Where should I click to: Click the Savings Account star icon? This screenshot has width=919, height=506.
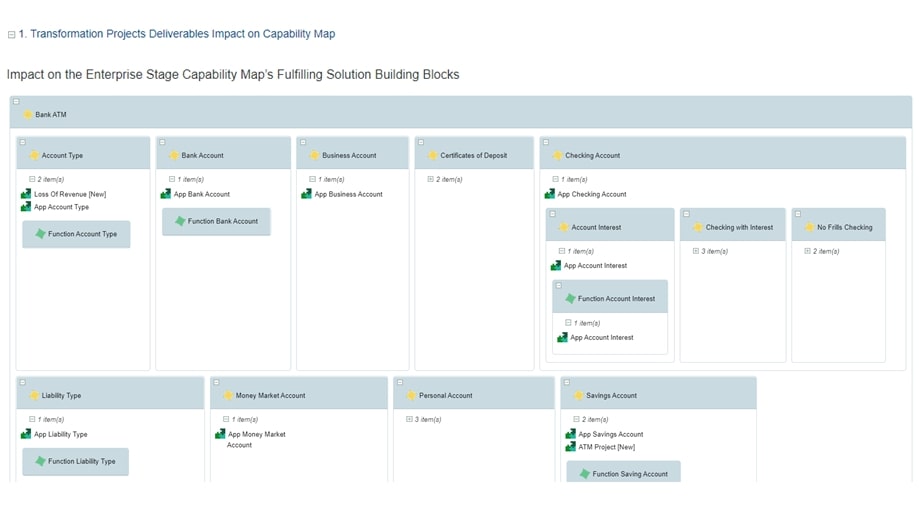[x=578, y=396]
